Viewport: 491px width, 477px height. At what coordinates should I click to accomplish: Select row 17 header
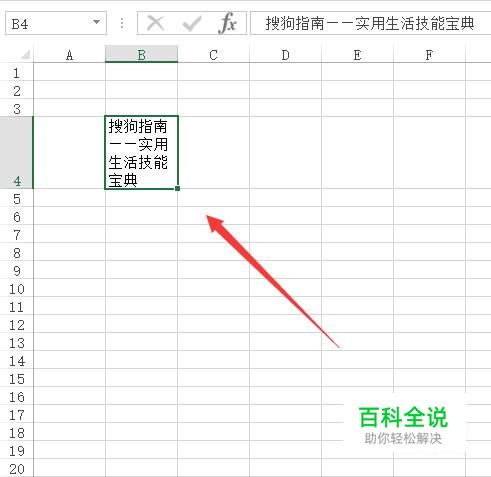pyautogui.click(x=17, y=414)
